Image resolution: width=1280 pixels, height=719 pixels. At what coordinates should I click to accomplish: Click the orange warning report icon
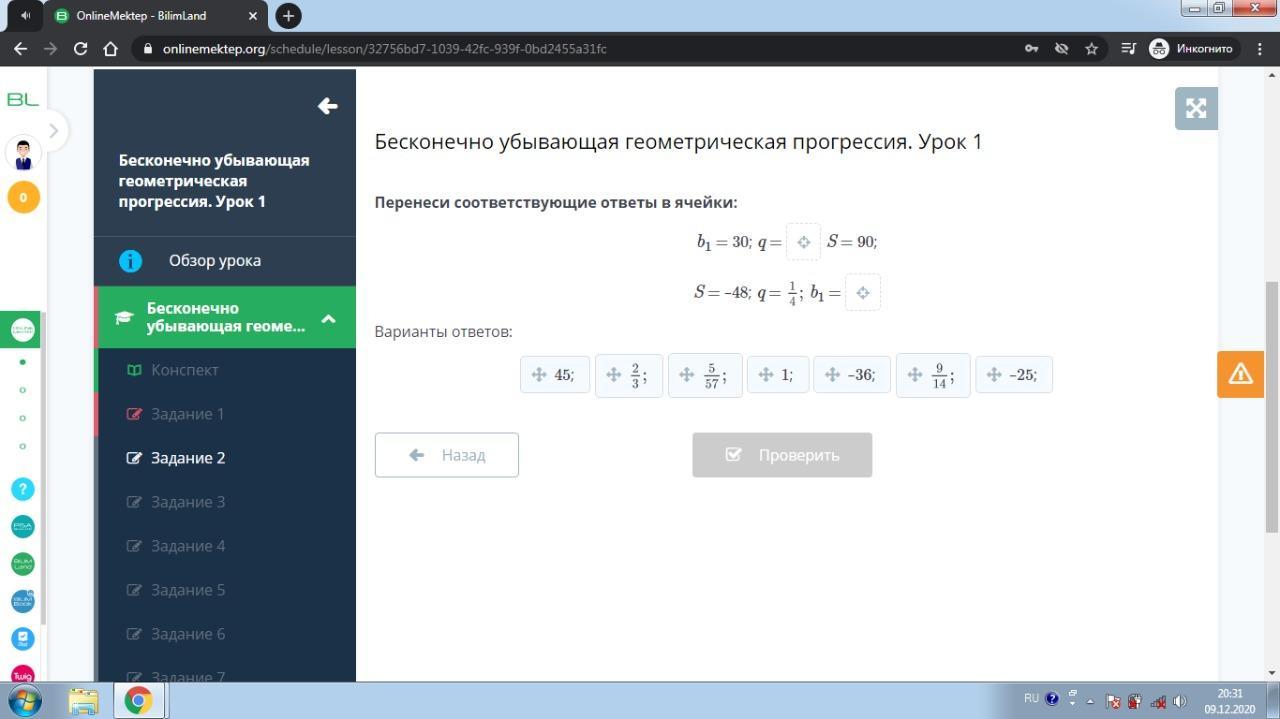[x=1240, y=374]
